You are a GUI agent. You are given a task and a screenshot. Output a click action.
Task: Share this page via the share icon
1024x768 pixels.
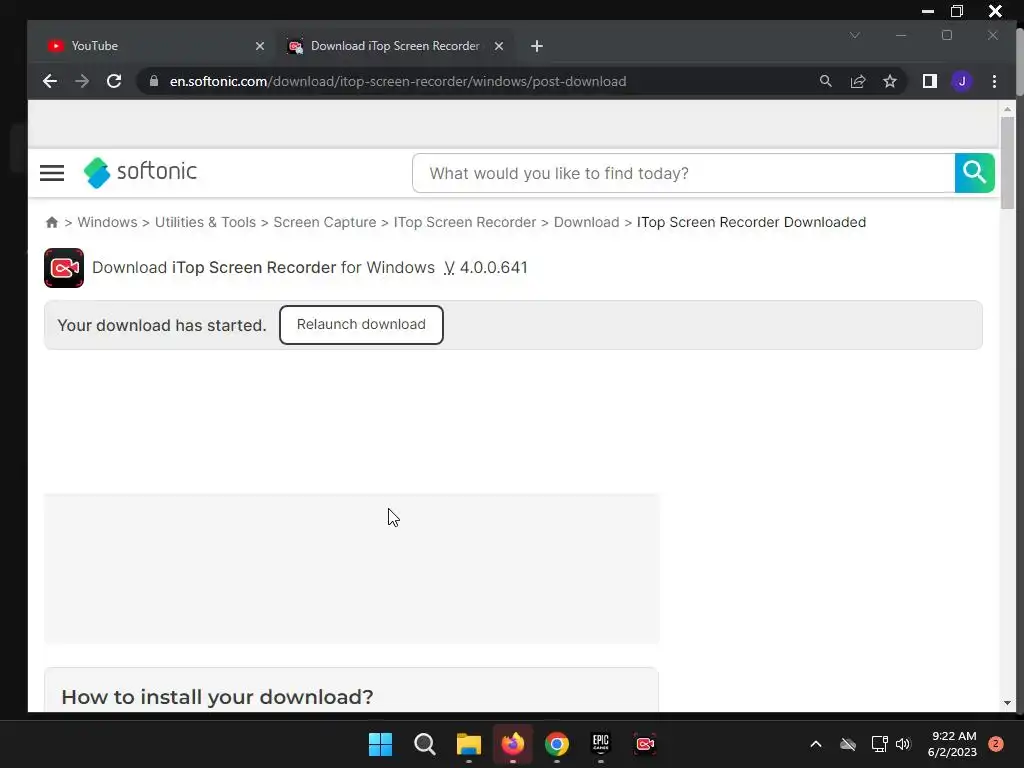point(857,81)
